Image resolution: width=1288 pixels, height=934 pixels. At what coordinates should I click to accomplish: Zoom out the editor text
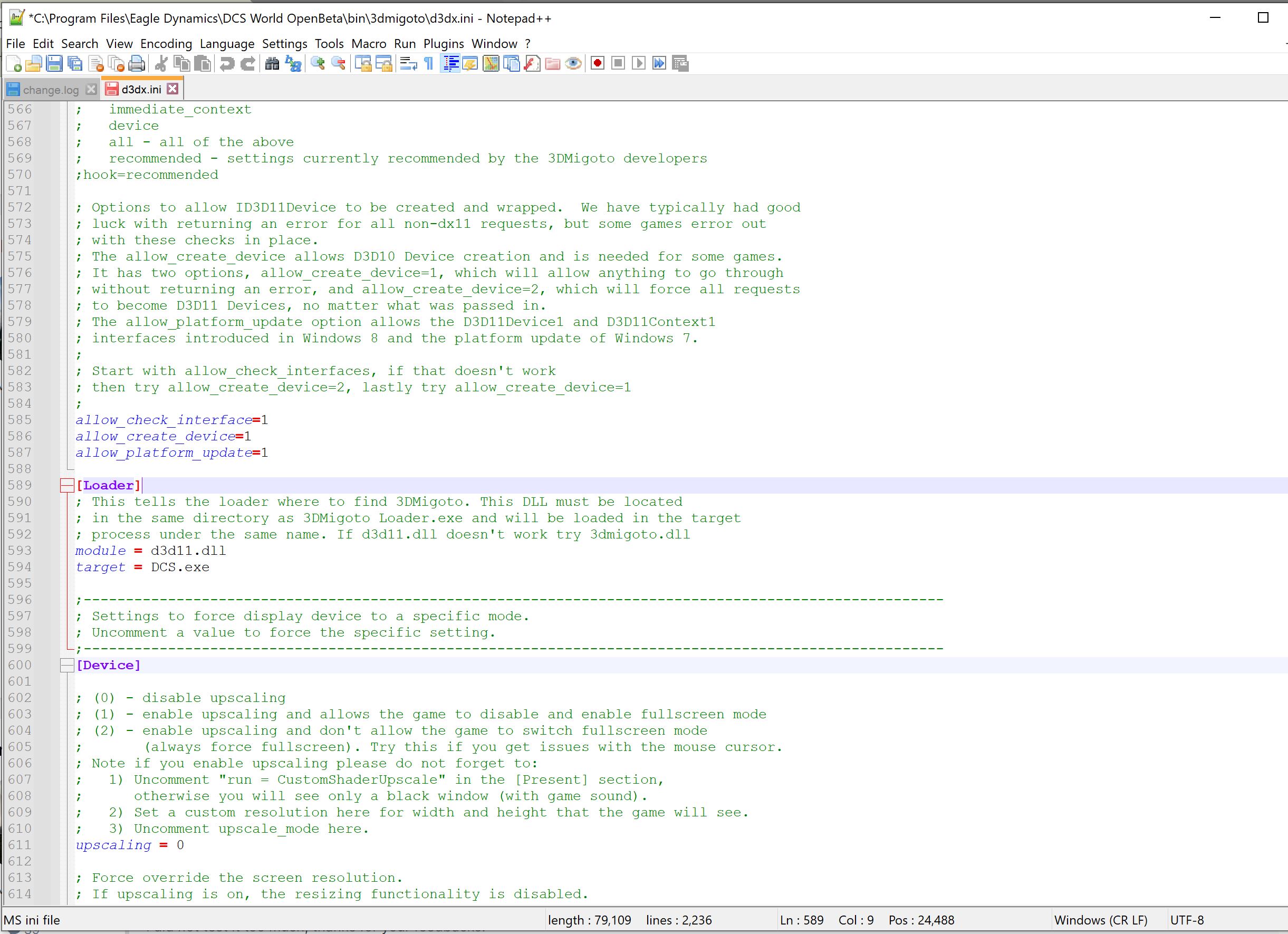point(339,64)
